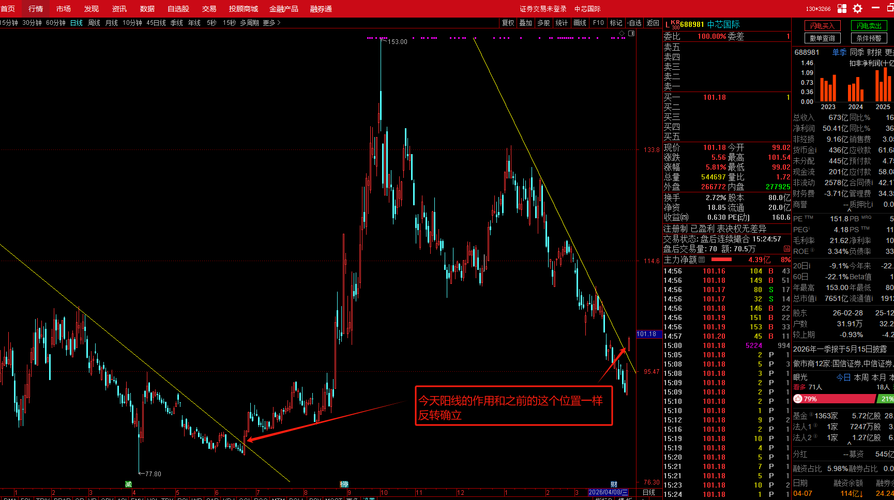
Task: Open the 资讯 news menu
Action: tap(119, 9)
